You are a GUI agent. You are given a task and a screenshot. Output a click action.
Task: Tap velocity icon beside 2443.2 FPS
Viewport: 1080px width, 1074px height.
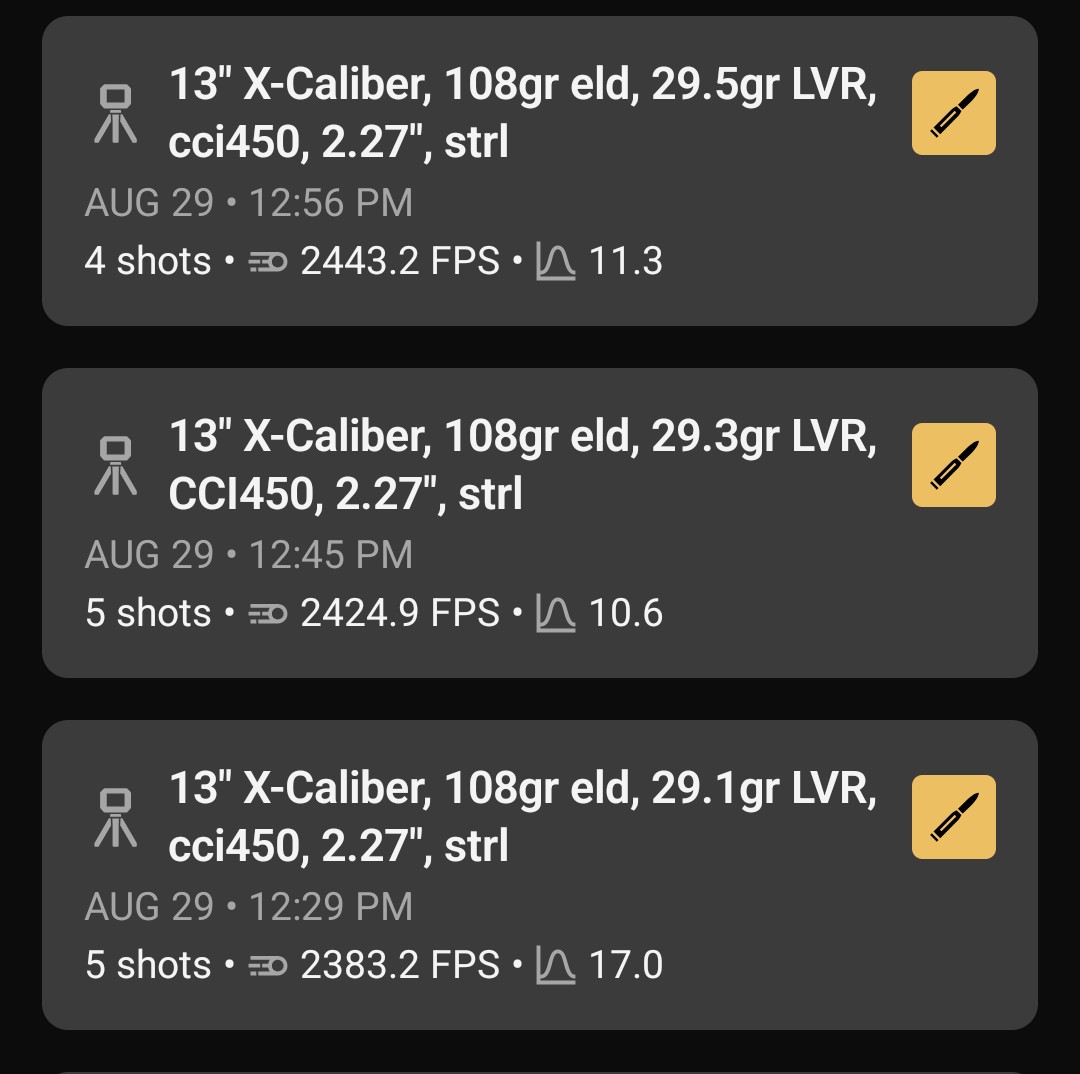[x=267, y=262]
